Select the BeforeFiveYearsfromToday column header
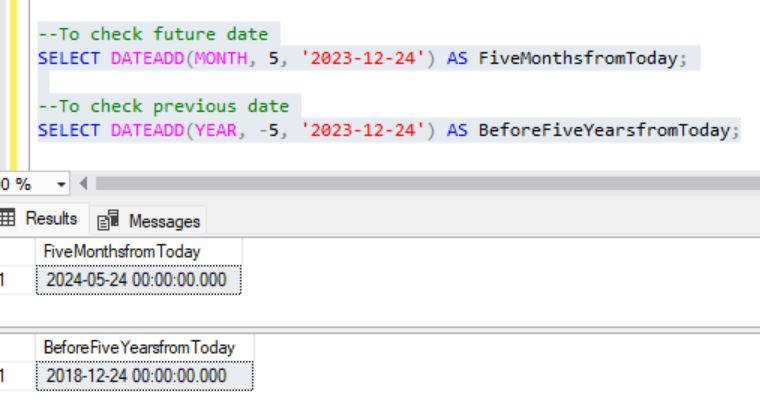This screenshot has width=760, height=406. (139, 347)
